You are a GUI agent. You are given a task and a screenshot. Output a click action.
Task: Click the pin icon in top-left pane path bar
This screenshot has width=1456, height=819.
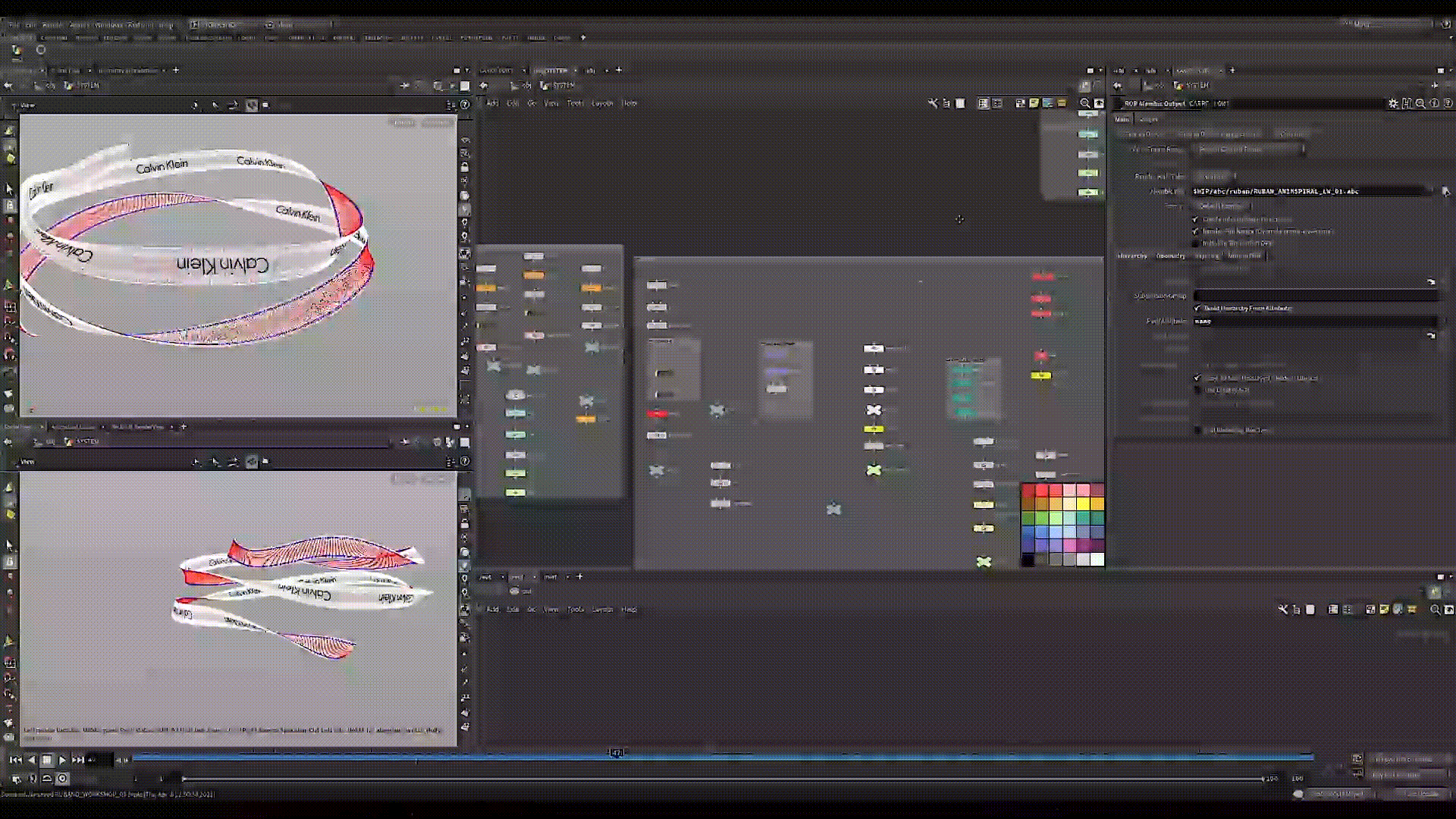tap(405, 86)
